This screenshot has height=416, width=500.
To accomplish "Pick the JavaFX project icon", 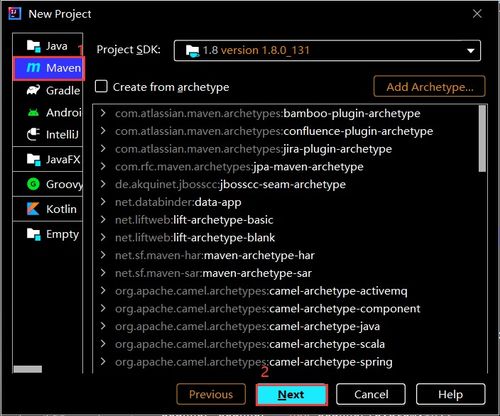I will 33,159.
